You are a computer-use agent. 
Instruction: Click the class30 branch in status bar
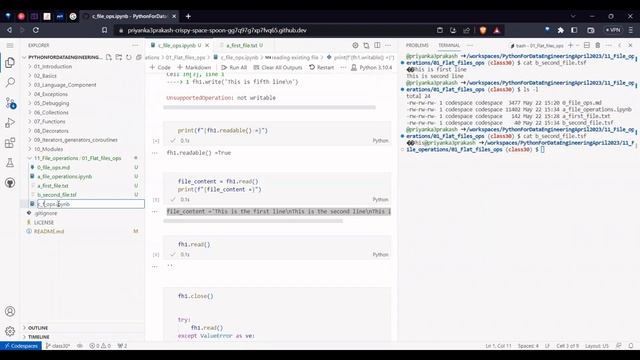(58, 346)
